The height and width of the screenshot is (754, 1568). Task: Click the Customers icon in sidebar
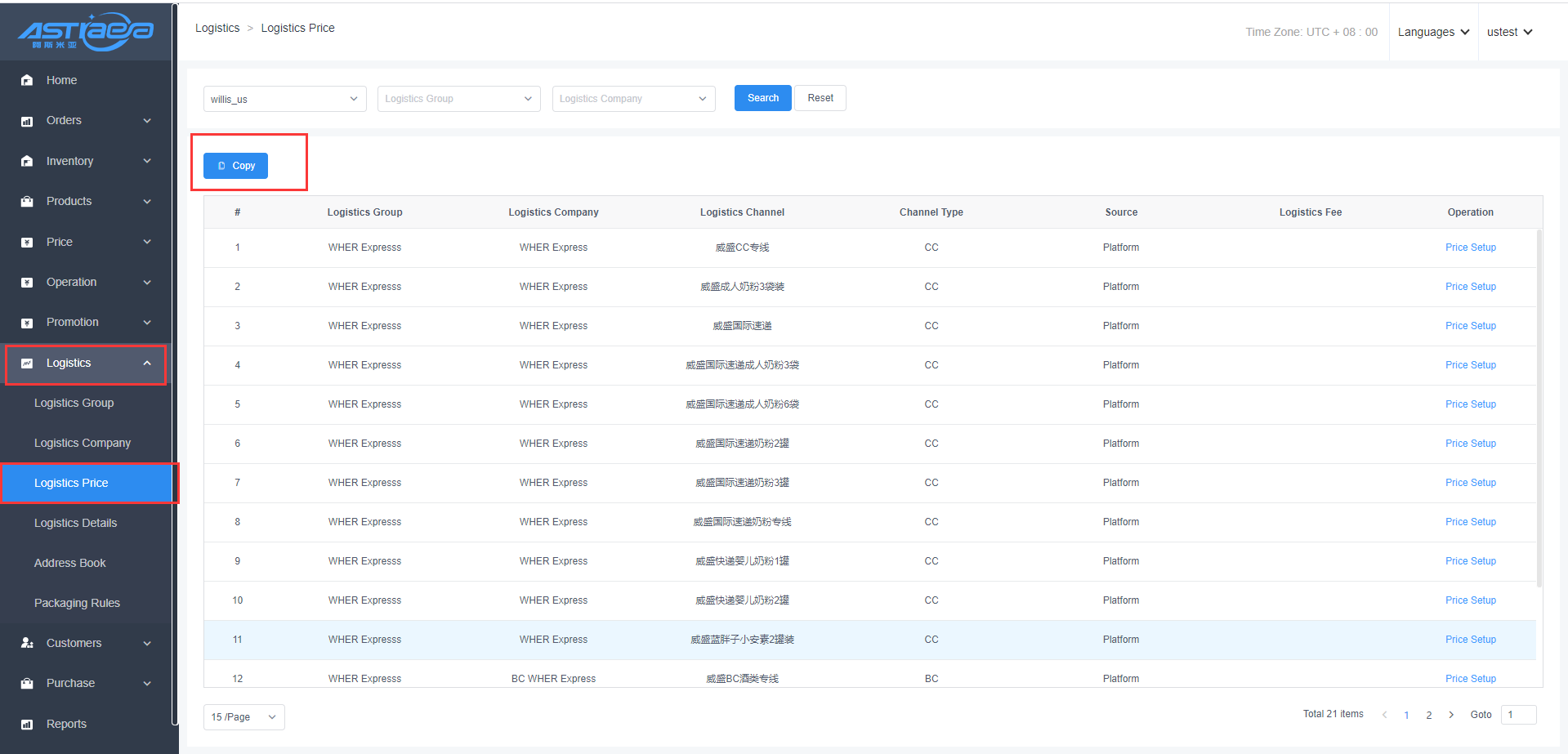click(27, 644)
